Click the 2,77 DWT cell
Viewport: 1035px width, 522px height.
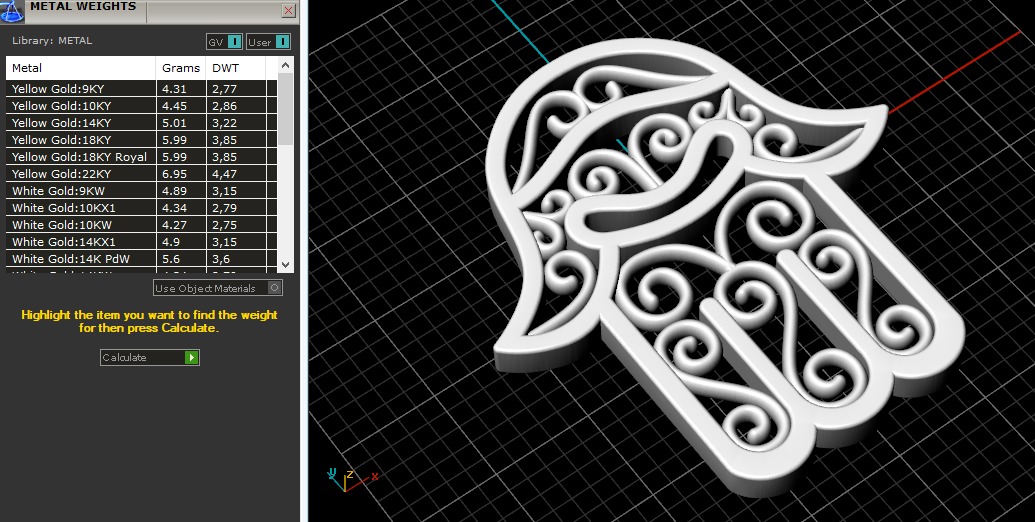[236, 88]
